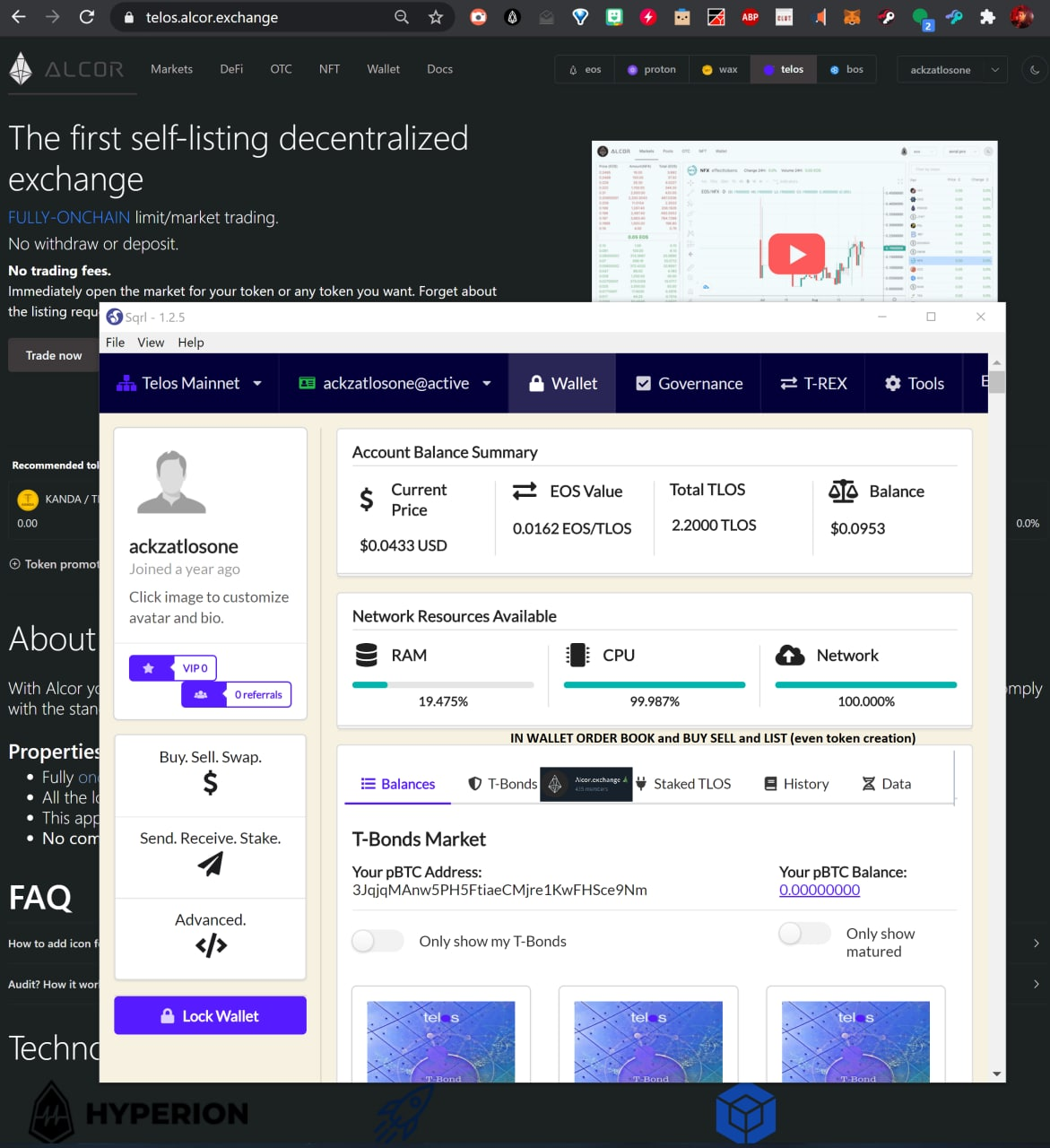1050x1148 pixels.
Task: Click the Sqrl scrollbar down arrow
Action: (x=996, y=1074)
